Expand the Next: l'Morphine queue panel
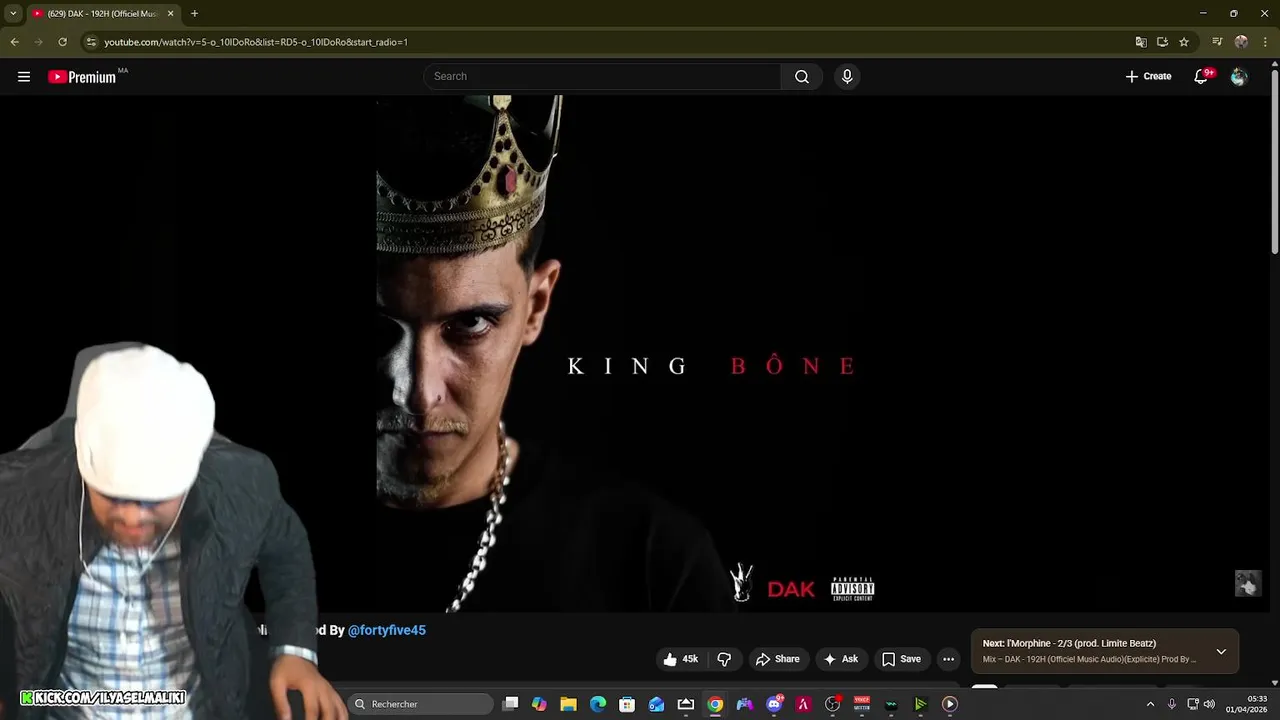The height and width of the screenshot is (720, 1280). [1221, 652]
